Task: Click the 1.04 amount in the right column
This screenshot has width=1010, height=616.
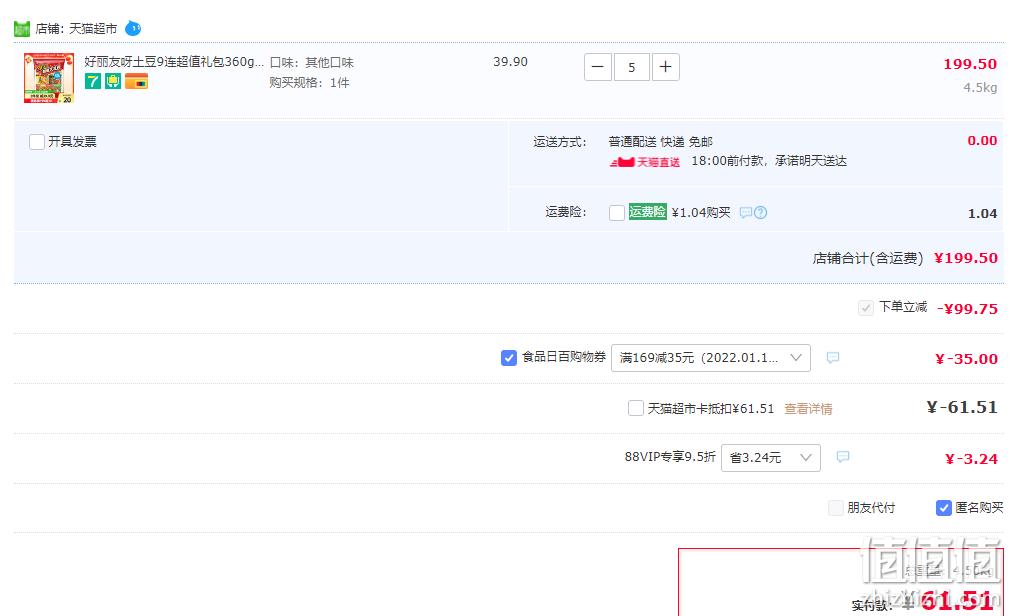Action: pos(982,213)
